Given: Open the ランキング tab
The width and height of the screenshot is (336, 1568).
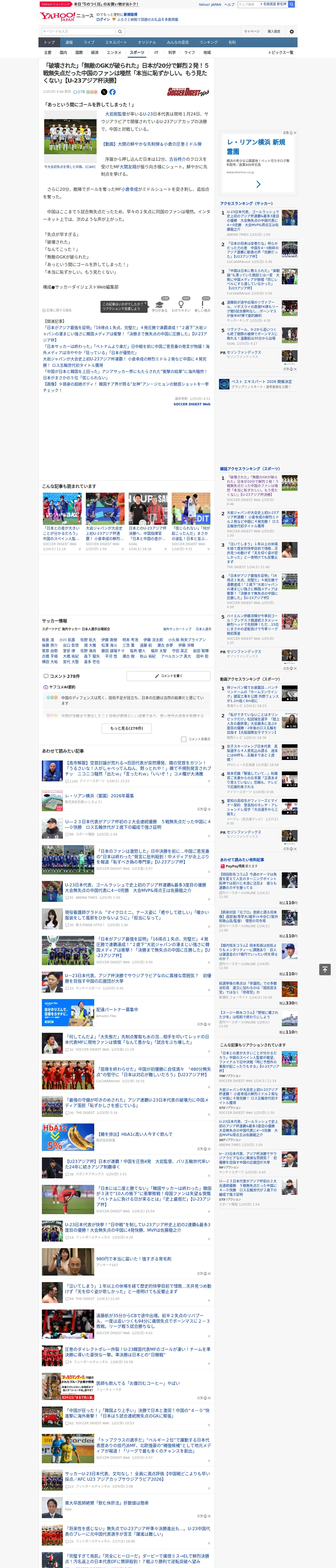Looking at the screenshot, I should pos(209,43).
